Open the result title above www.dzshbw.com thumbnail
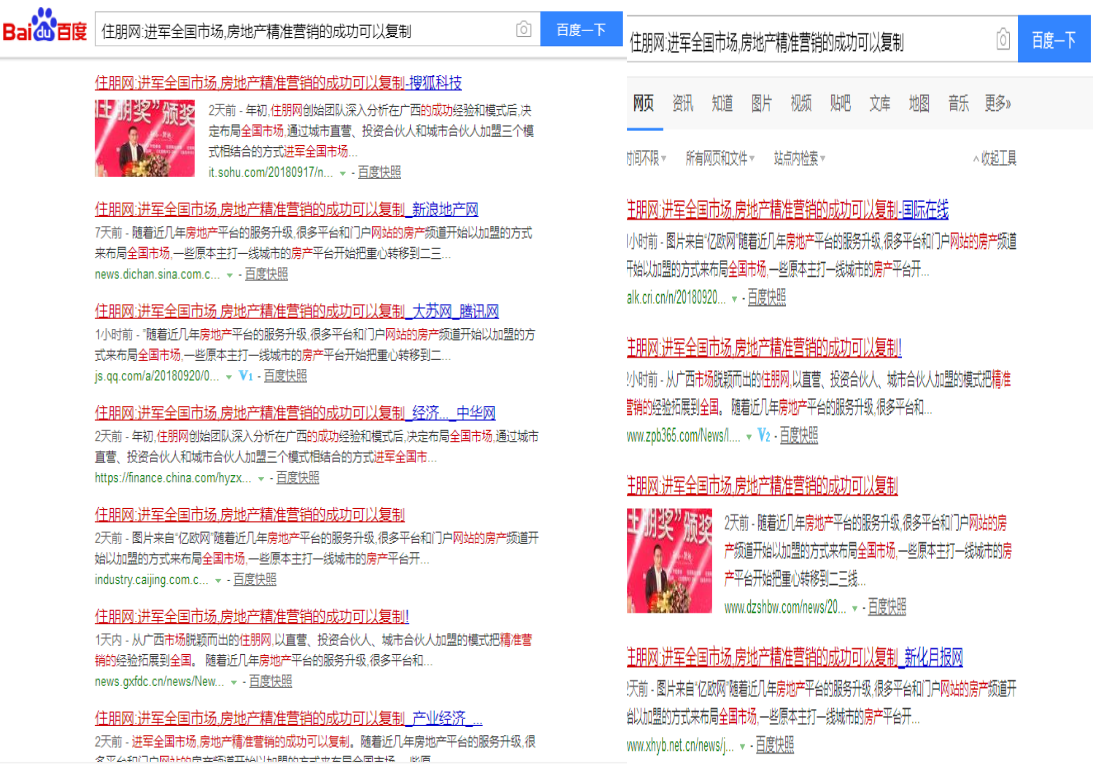The width and height of the screenshot is (1093, 765). coord(763,485)
